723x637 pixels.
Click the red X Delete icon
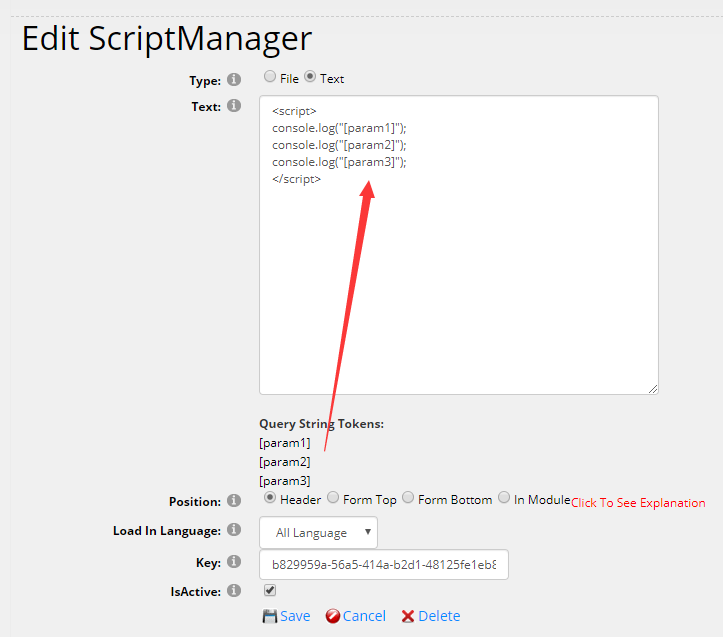tap(408, 616)
